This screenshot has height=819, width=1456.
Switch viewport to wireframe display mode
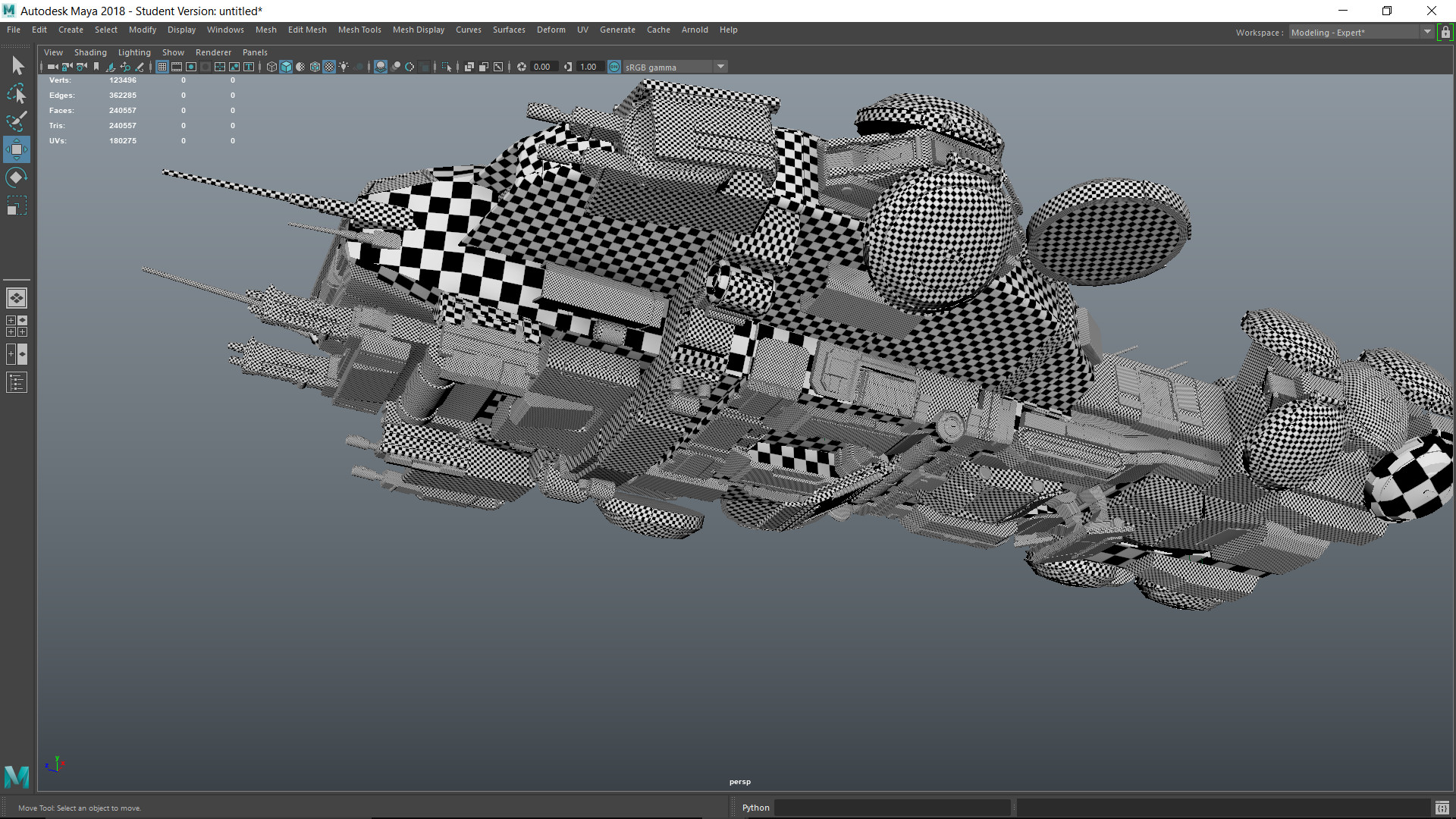click(271, 67)
